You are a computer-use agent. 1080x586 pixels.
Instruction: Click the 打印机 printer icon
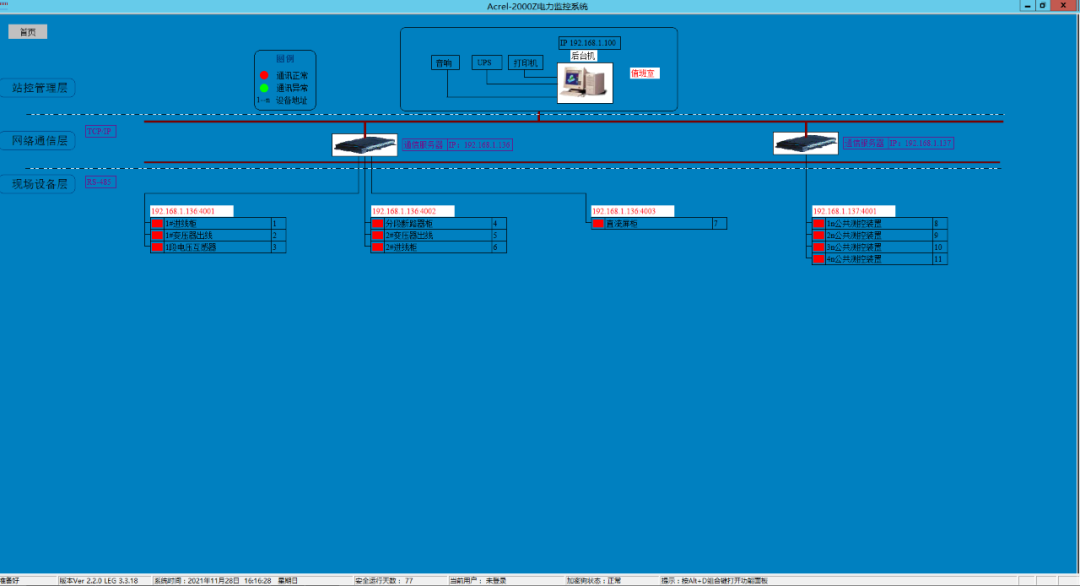[x=527, y=62]
